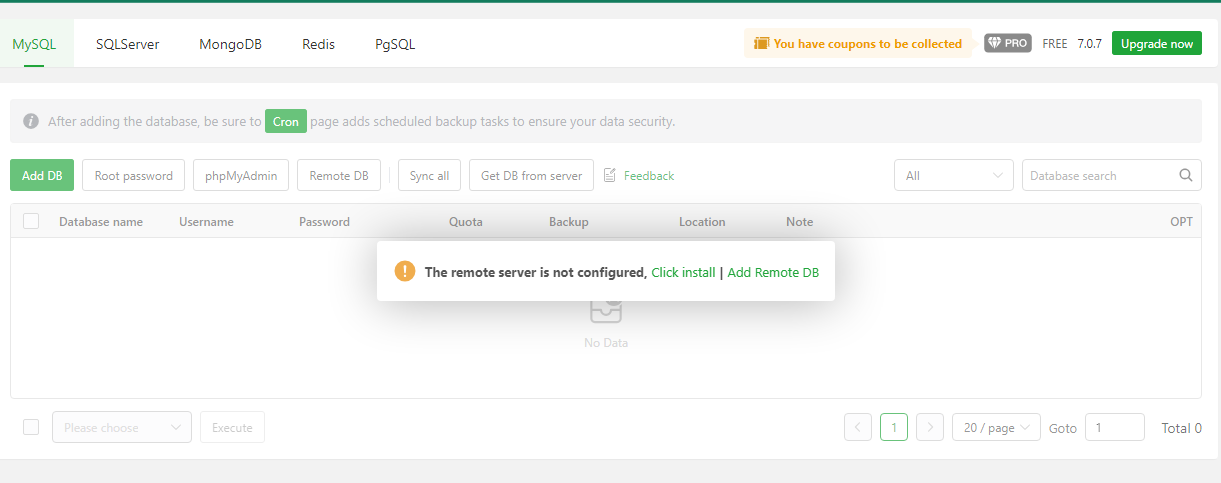
Task: Switch to the MongoDB tab
Action: 230,44
